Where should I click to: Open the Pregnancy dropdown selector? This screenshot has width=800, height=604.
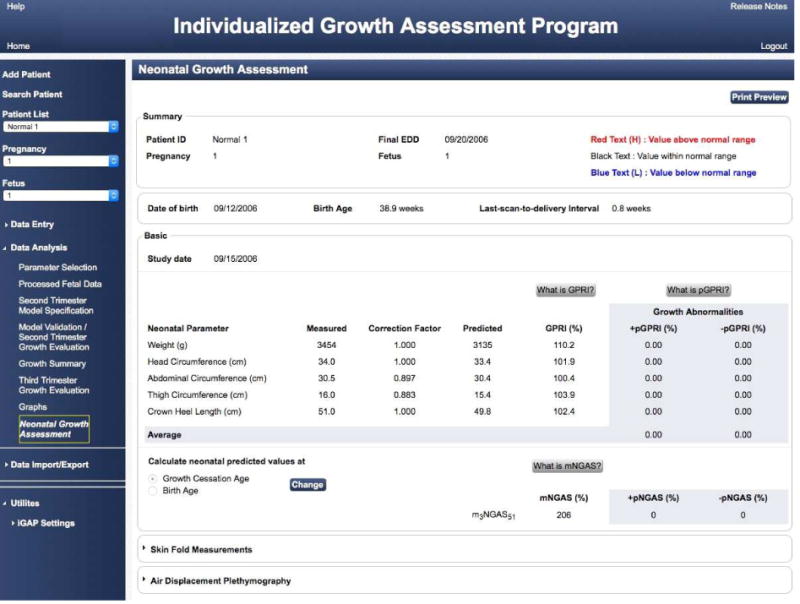60,161
